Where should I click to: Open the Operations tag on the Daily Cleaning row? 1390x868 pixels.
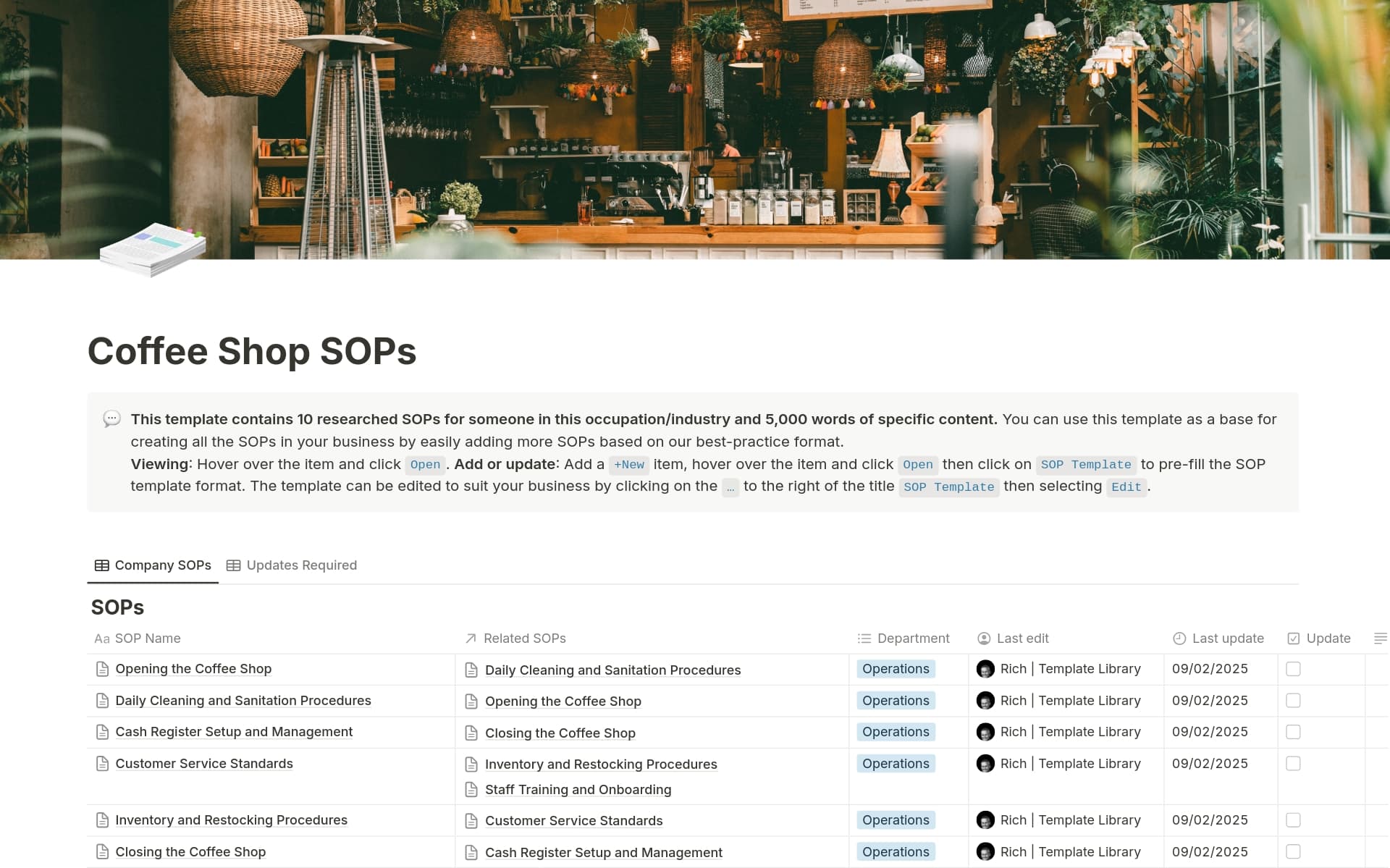(x=896, y=701)
